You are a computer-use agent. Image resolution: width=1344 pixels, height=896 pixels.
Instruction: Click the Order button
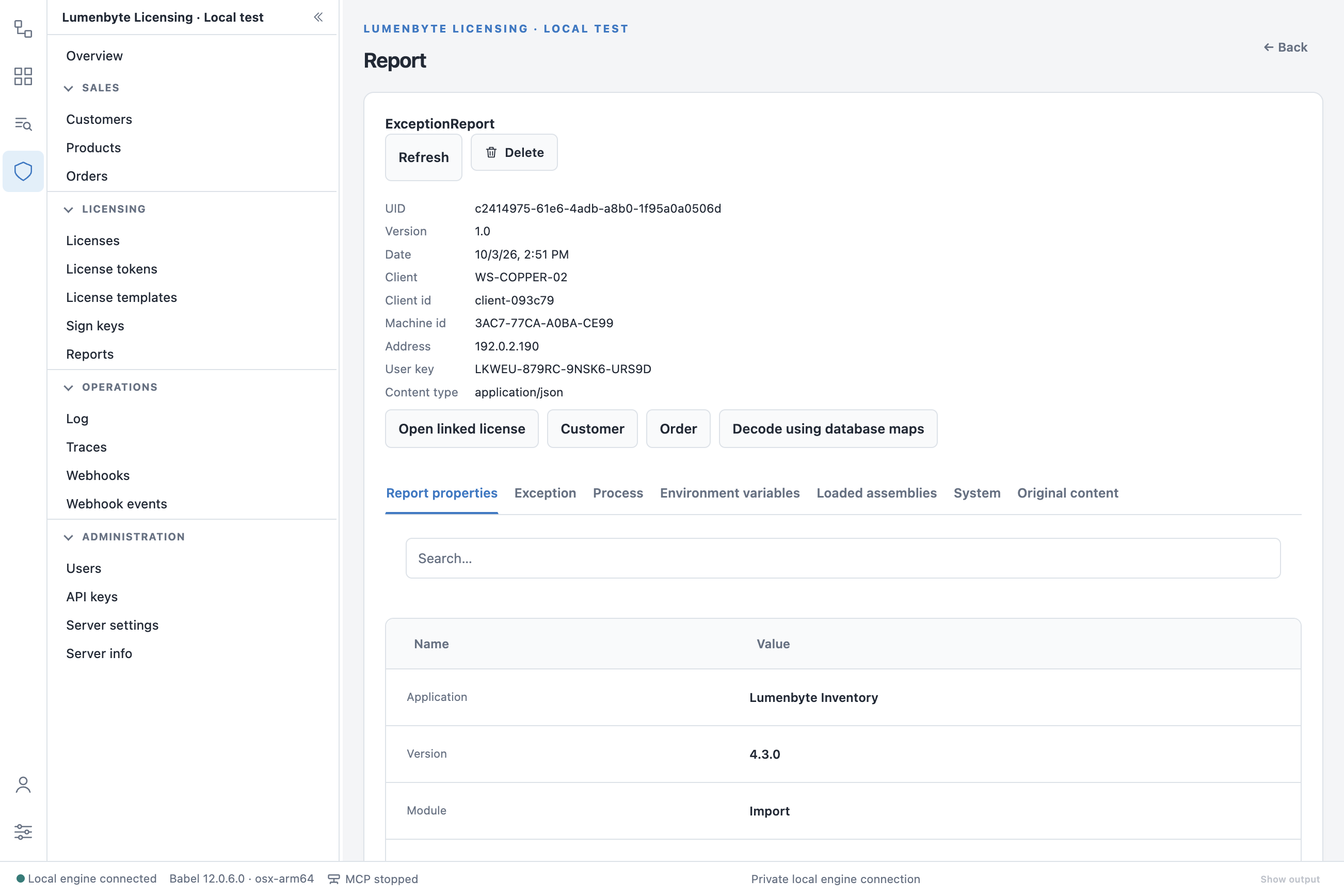(678, 428)
